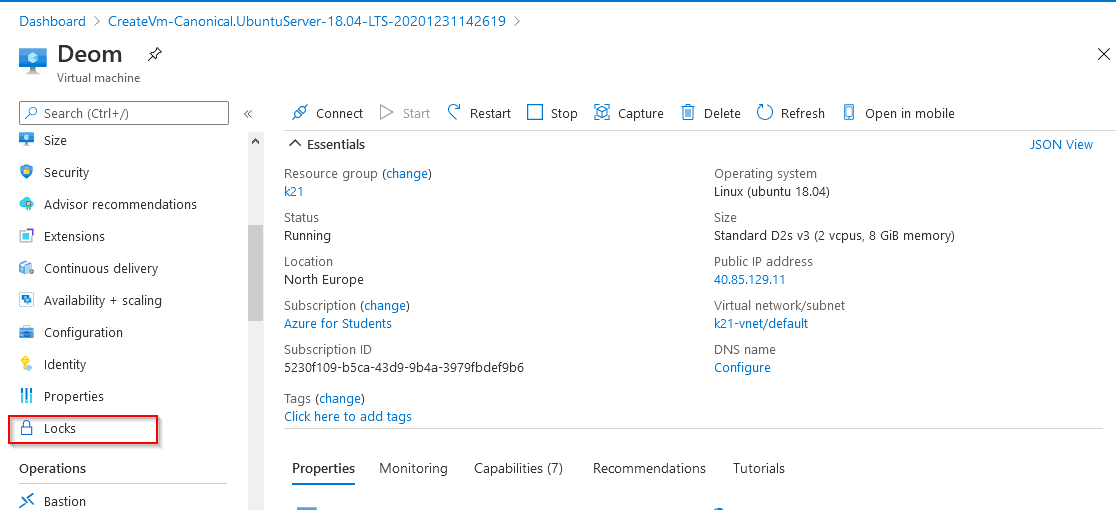Viewport: 1116px width, 510px height.
Task: Switch to the Recommendations tab
Action: tap(649, 468)
